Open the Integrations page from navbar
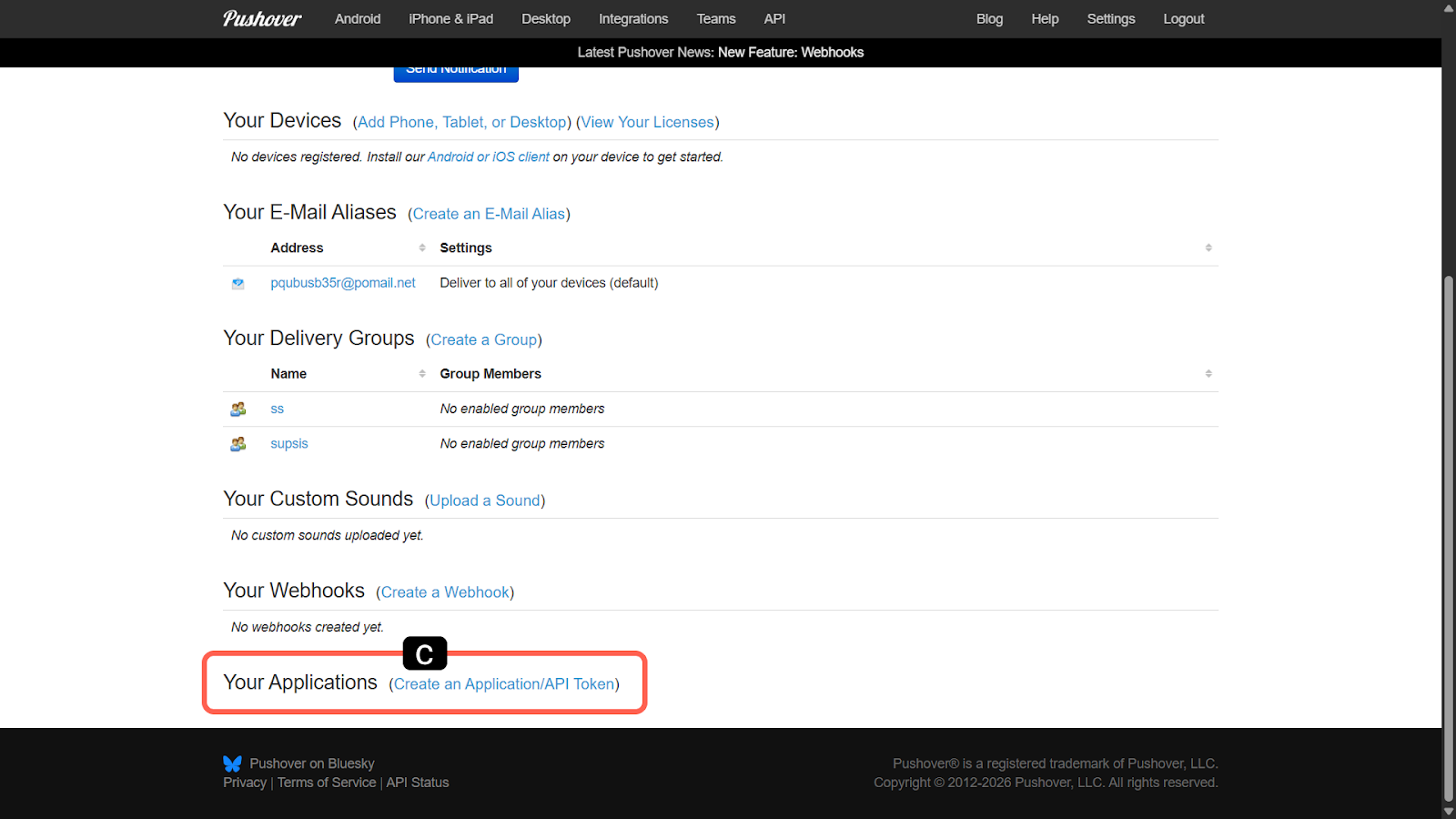 (633, 19)
